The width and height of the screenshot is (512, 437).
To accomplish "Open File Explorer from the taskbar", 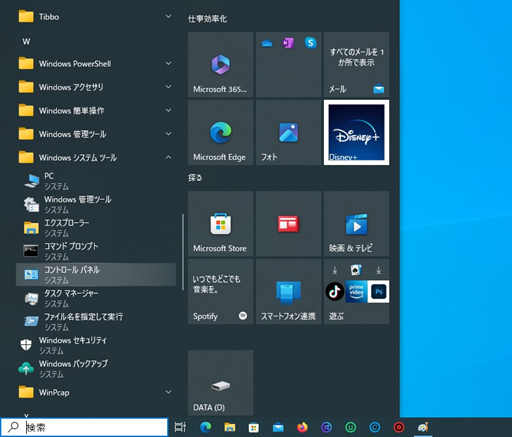I will point(230,427).
